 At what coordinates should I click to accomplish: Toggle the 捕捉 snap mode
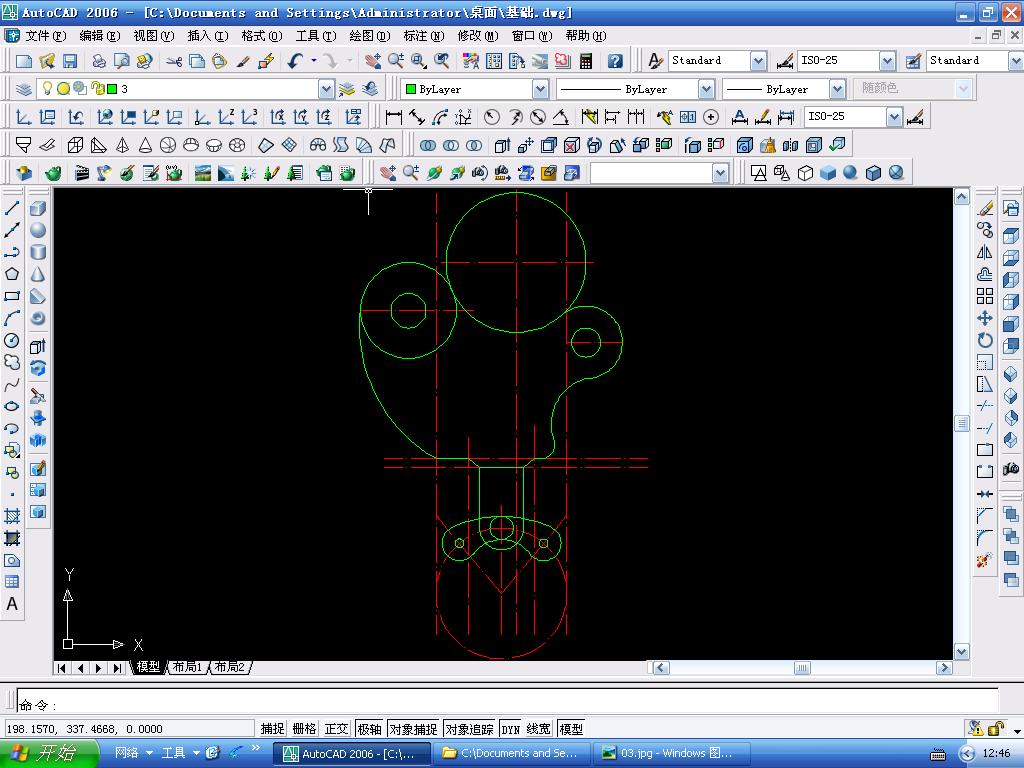click(272, 729)
